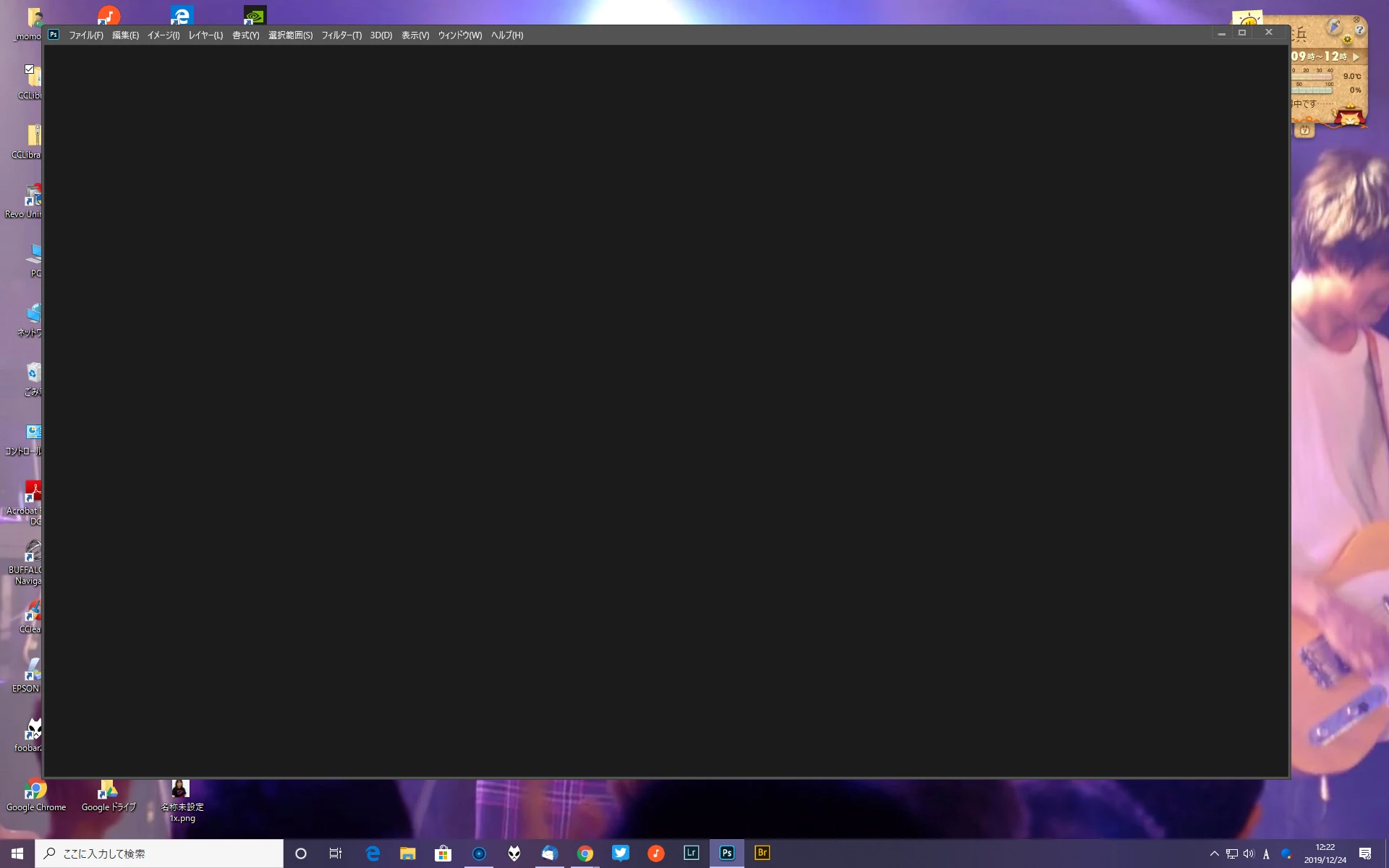Show next forecast period after 09時~12時

pyautogui.click(x=1356, y=56)
